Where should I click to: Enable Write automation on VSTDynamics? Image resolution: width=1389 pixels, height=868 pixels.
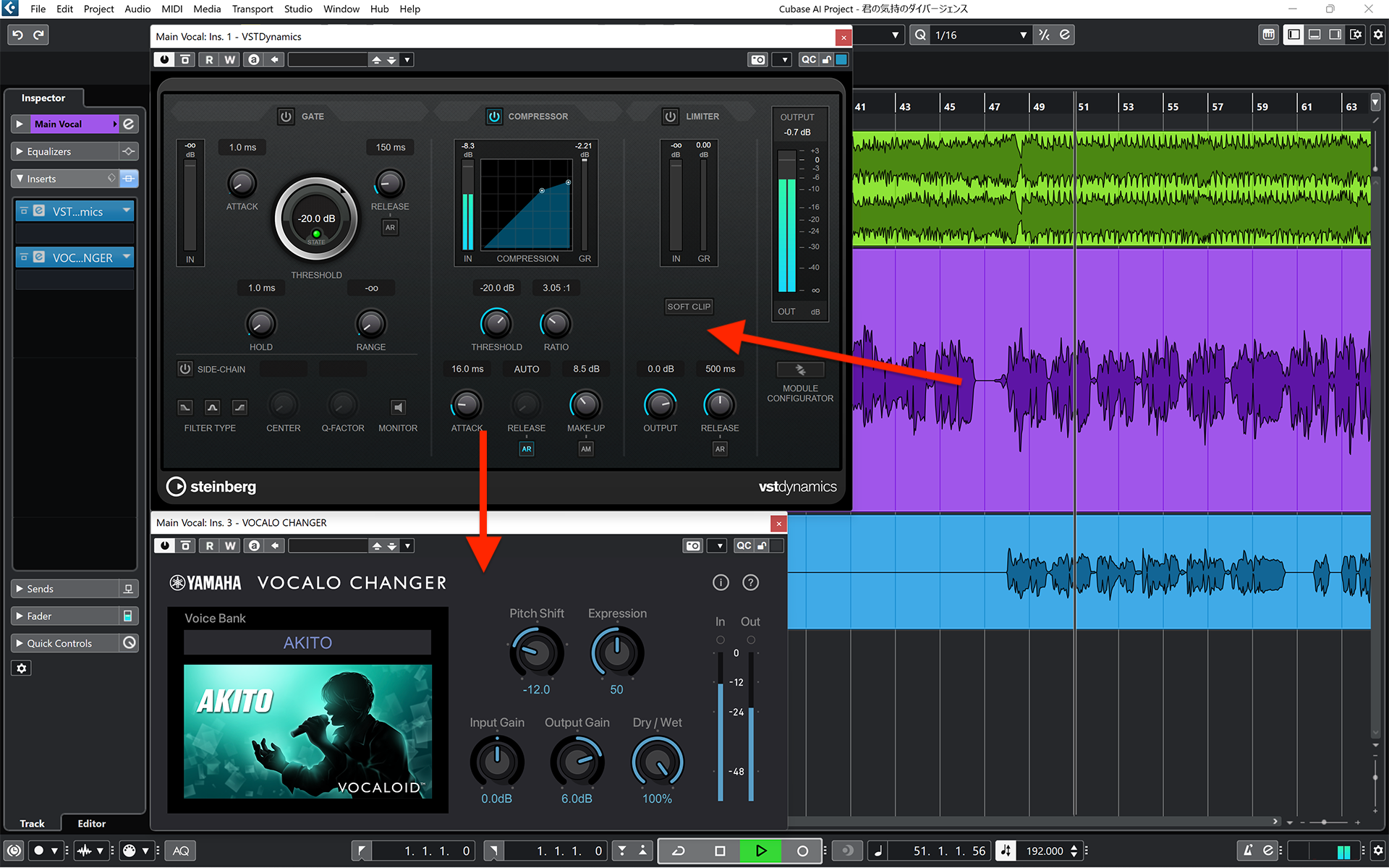click(230, 59)
